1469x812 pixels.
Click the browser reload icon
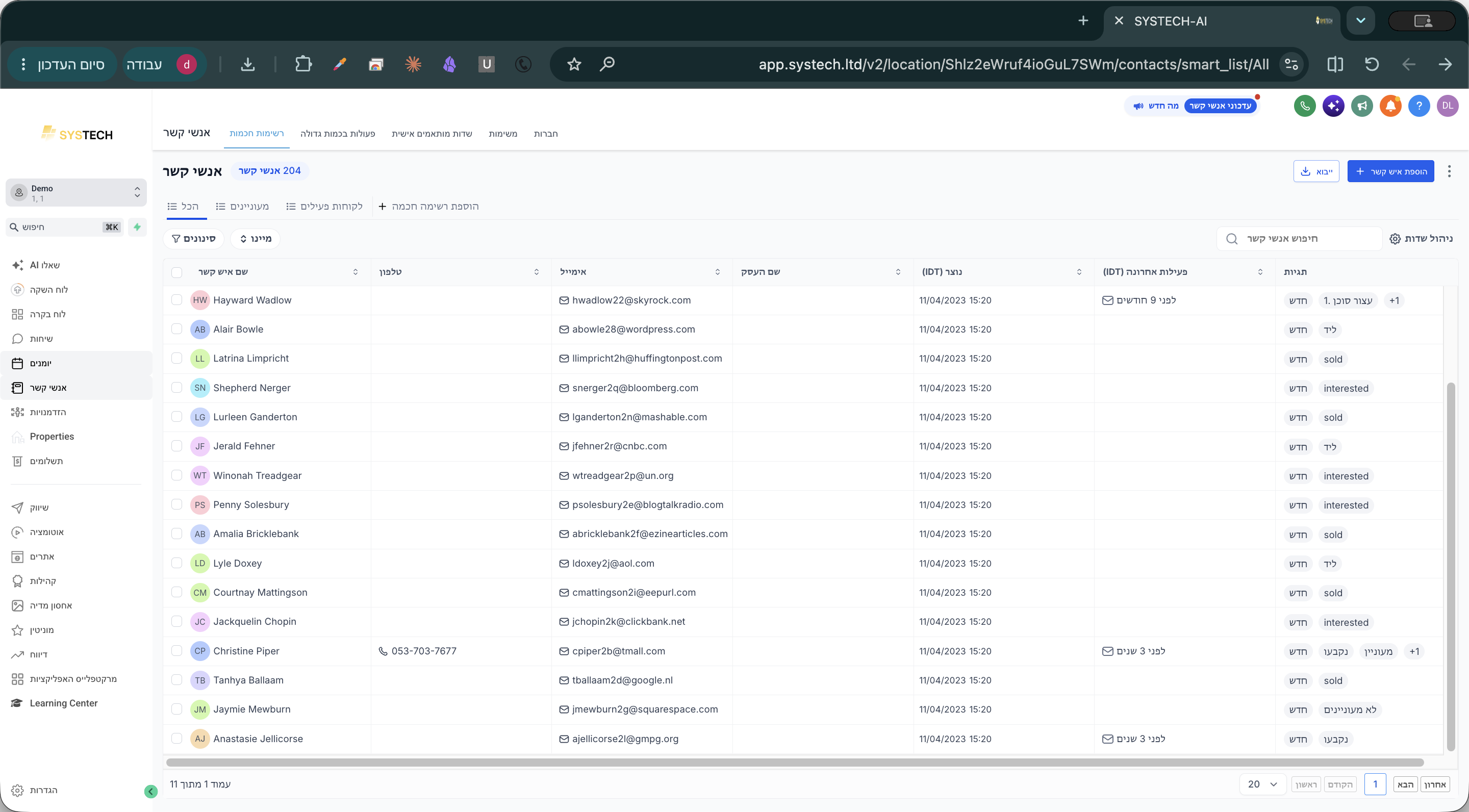(x=1372, y=64)
